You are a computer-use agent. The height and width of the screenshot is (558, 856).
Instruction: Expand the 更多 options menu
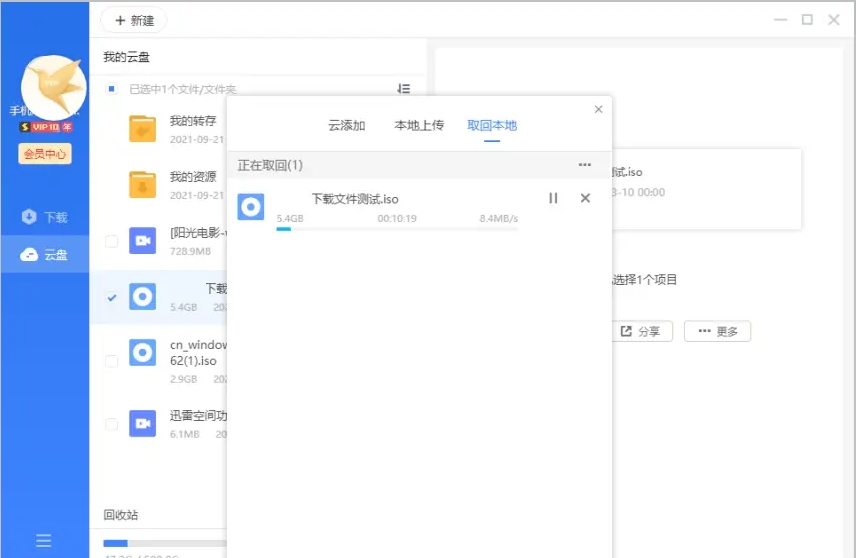coord(717,331)
